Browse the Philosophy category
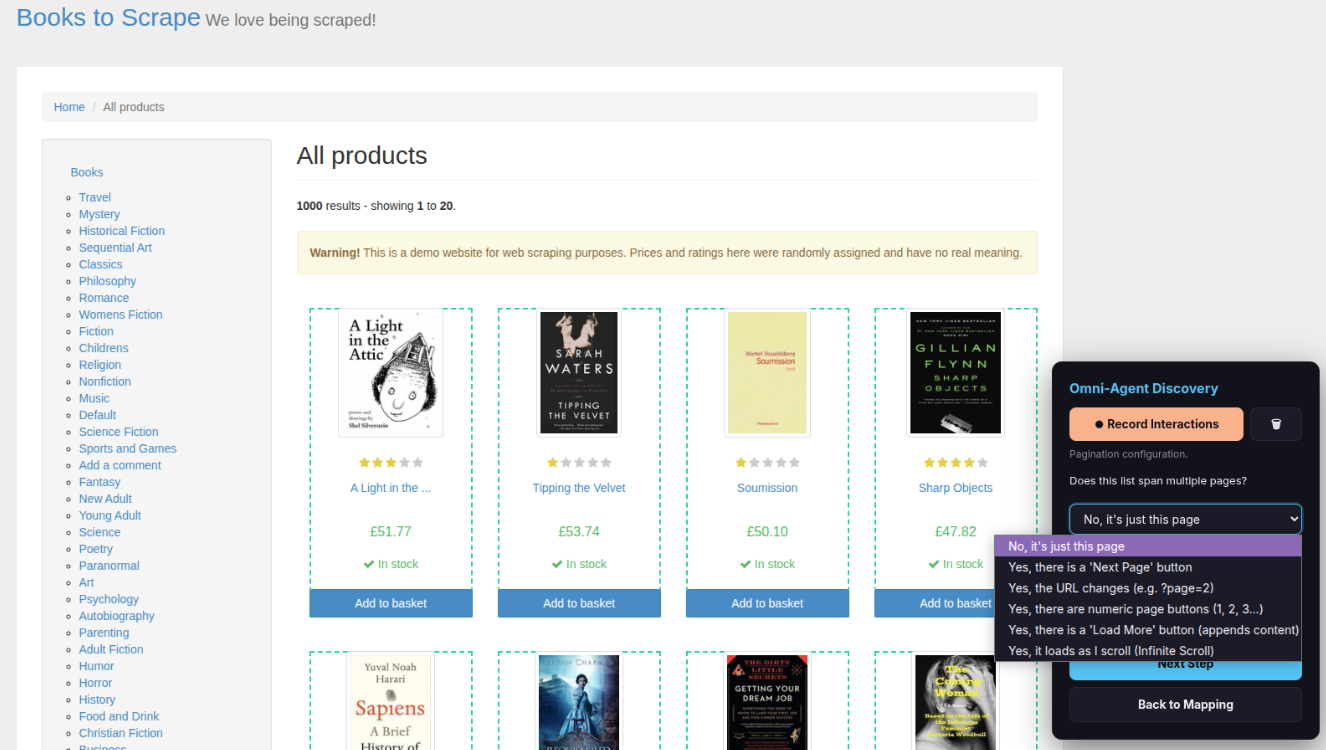This screenshot has width=1326, height=750. pyautogui.click(x=108, y=281)
